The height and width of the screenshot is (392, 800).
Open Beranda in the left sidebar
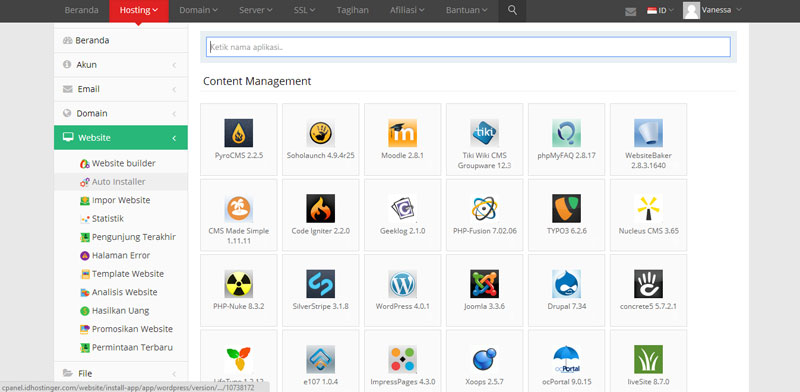pyautogui.click(x=120, y=40)
